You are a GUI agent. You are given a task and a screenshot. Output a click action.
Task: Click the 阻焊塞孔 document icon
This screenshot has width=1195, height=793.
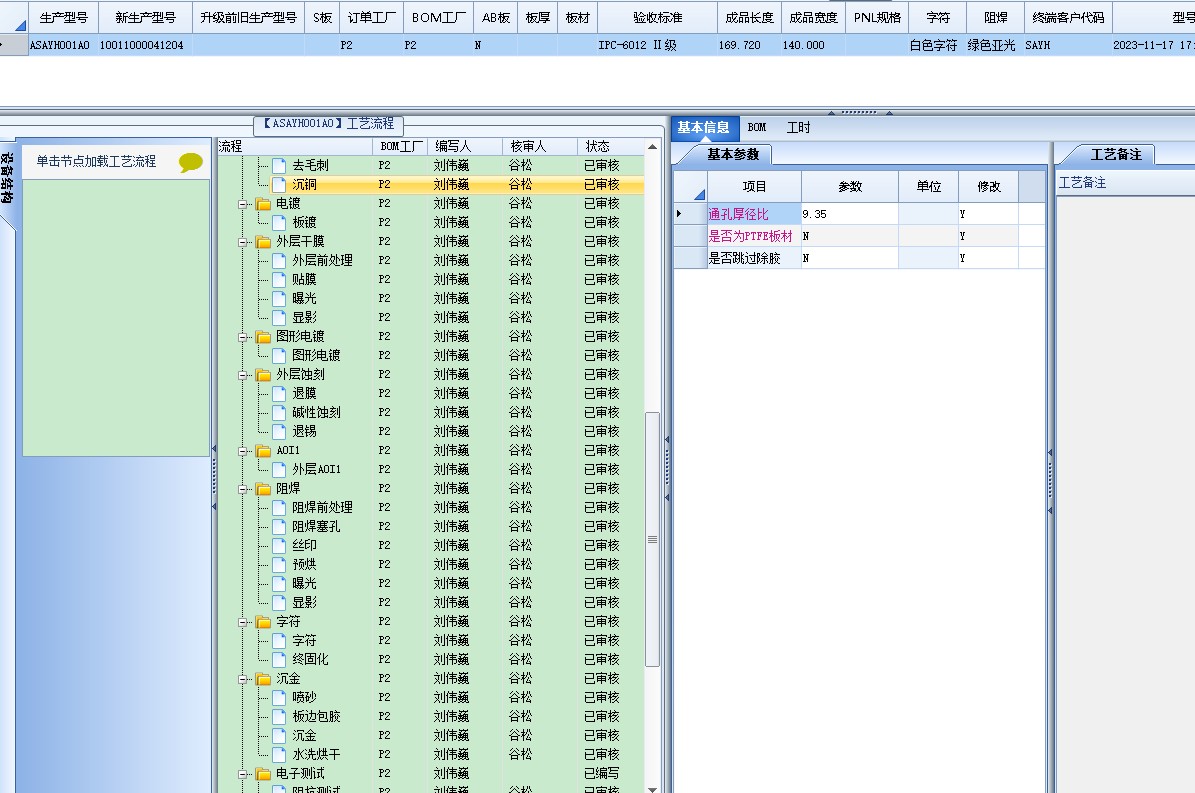click(x=280, y=526)
